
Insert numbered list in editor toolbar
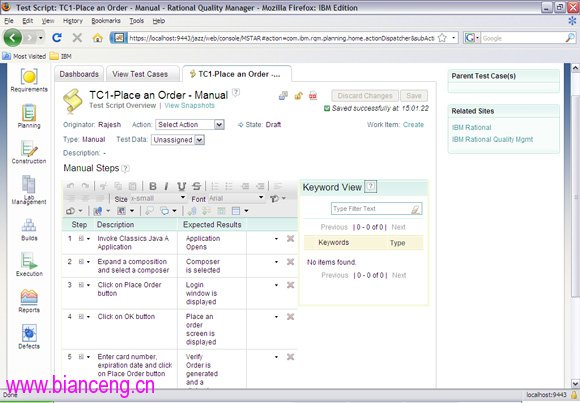click(x=214, y=186)
